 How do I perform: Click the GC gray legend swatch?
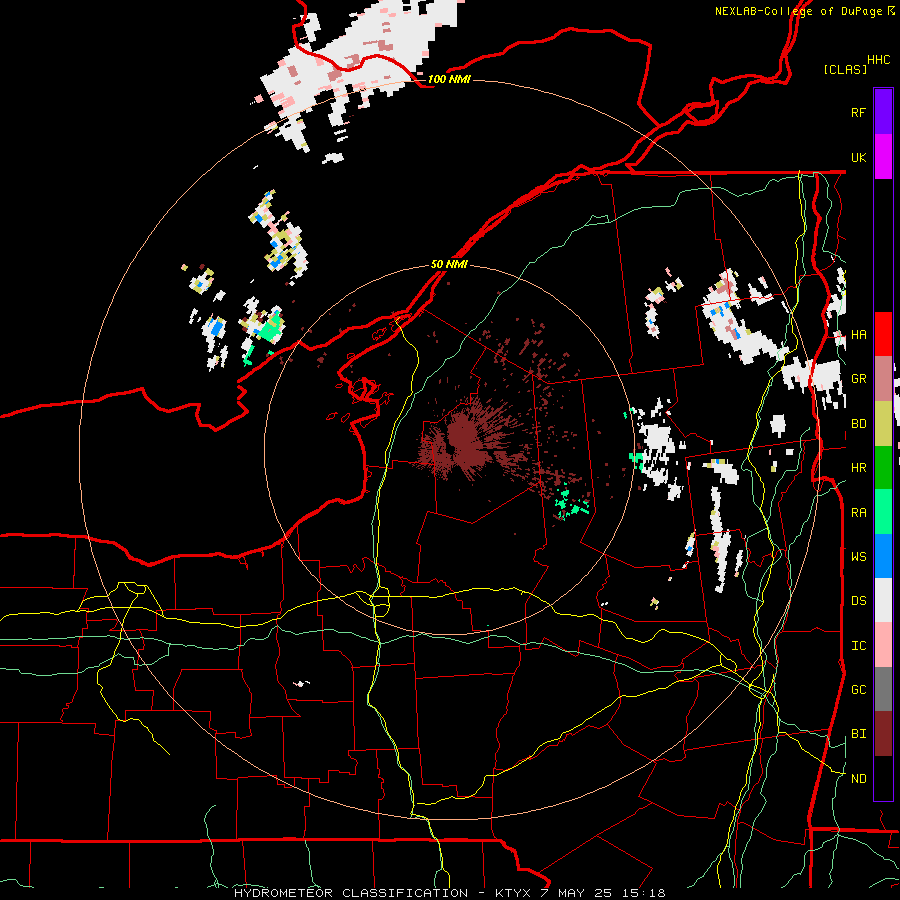point(883,689)
